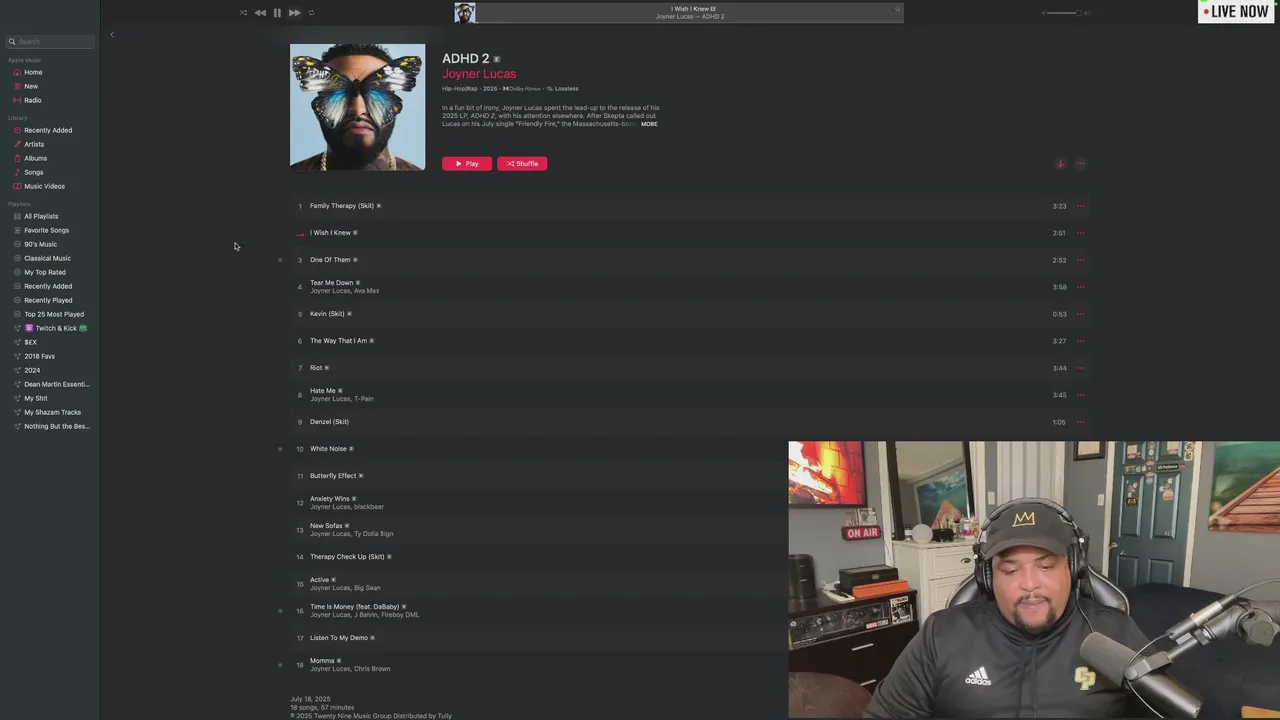This screenshot has width=1280, height=720.
Task: Click the ADHD 2 album cover art
Action: pos(357,107)
